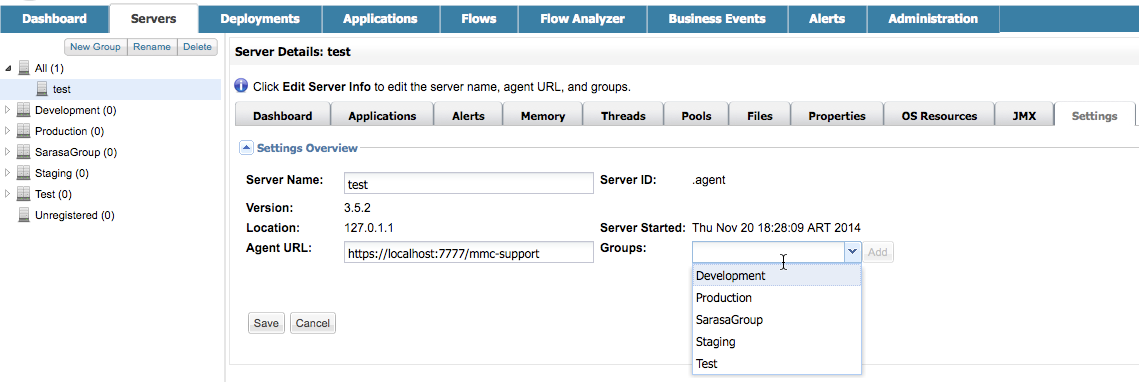Switch to the Properties sub-tab
This screenshot has height=382, width=1139.
(837, 115)
